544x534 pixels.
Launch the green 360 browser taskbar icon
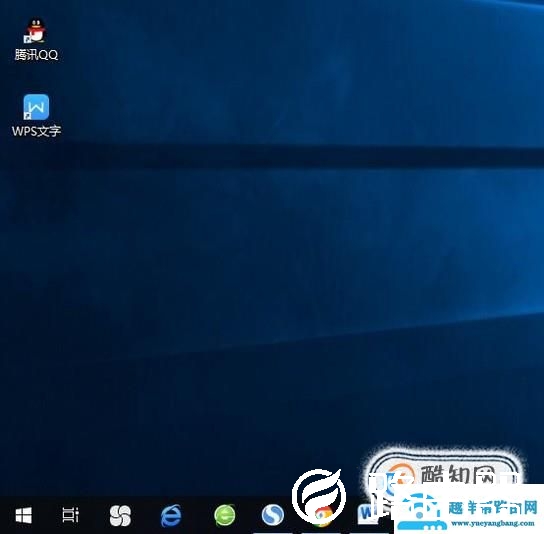[225, 515]
